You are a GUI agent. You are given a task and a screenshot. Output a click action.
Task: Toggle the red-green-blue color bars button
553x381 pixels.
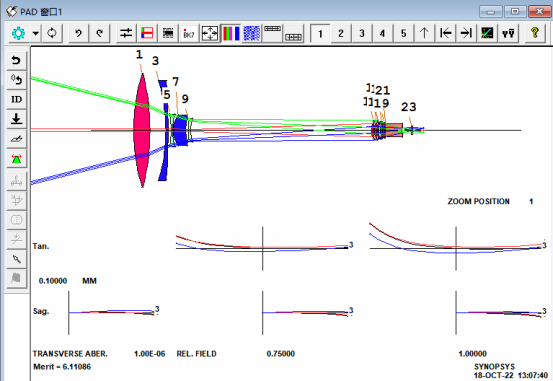point(231,33)
